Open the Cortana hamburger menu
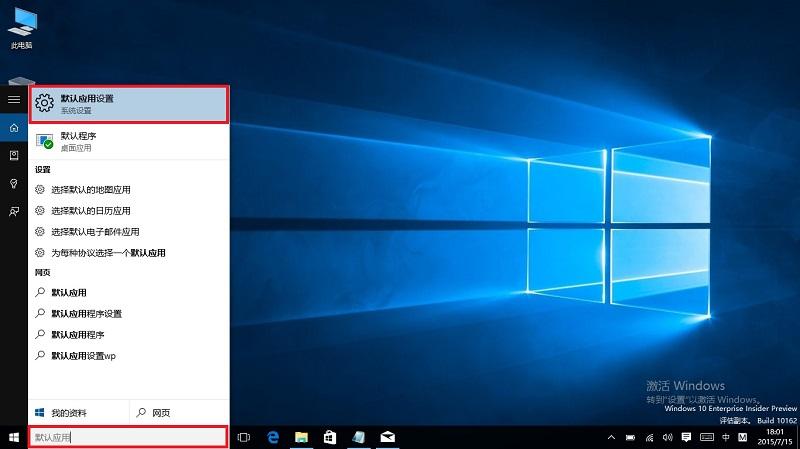The width and height of the screenshot is (800, 449). [14, 99]
